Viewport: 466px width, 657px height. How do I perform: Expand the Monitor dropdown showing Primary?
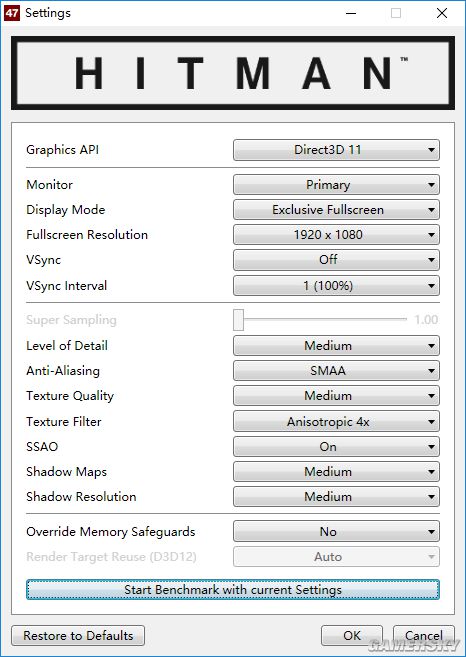336,185
